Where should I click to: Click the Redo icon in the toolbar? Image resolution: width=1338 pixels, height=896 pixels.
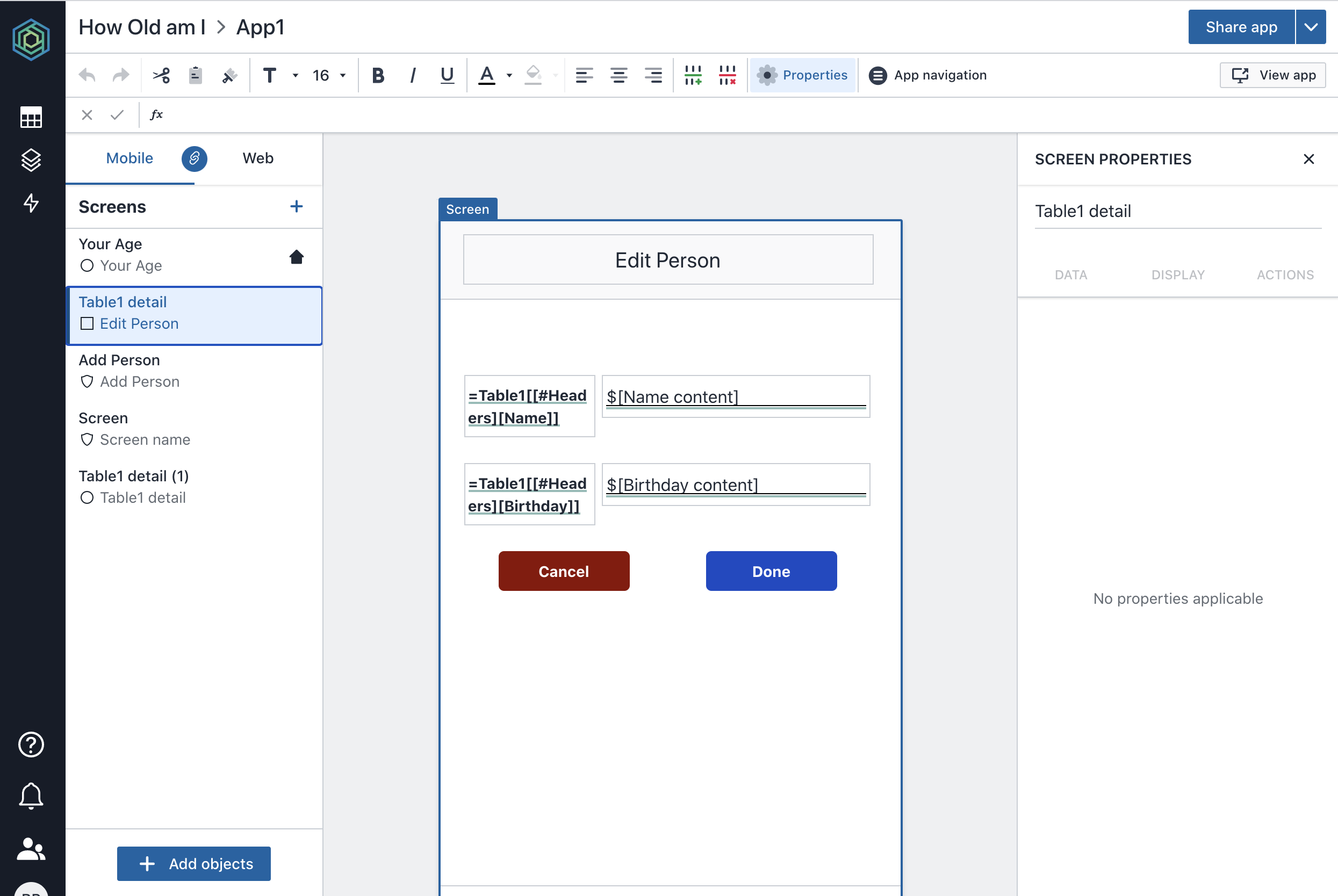point(120,75)
